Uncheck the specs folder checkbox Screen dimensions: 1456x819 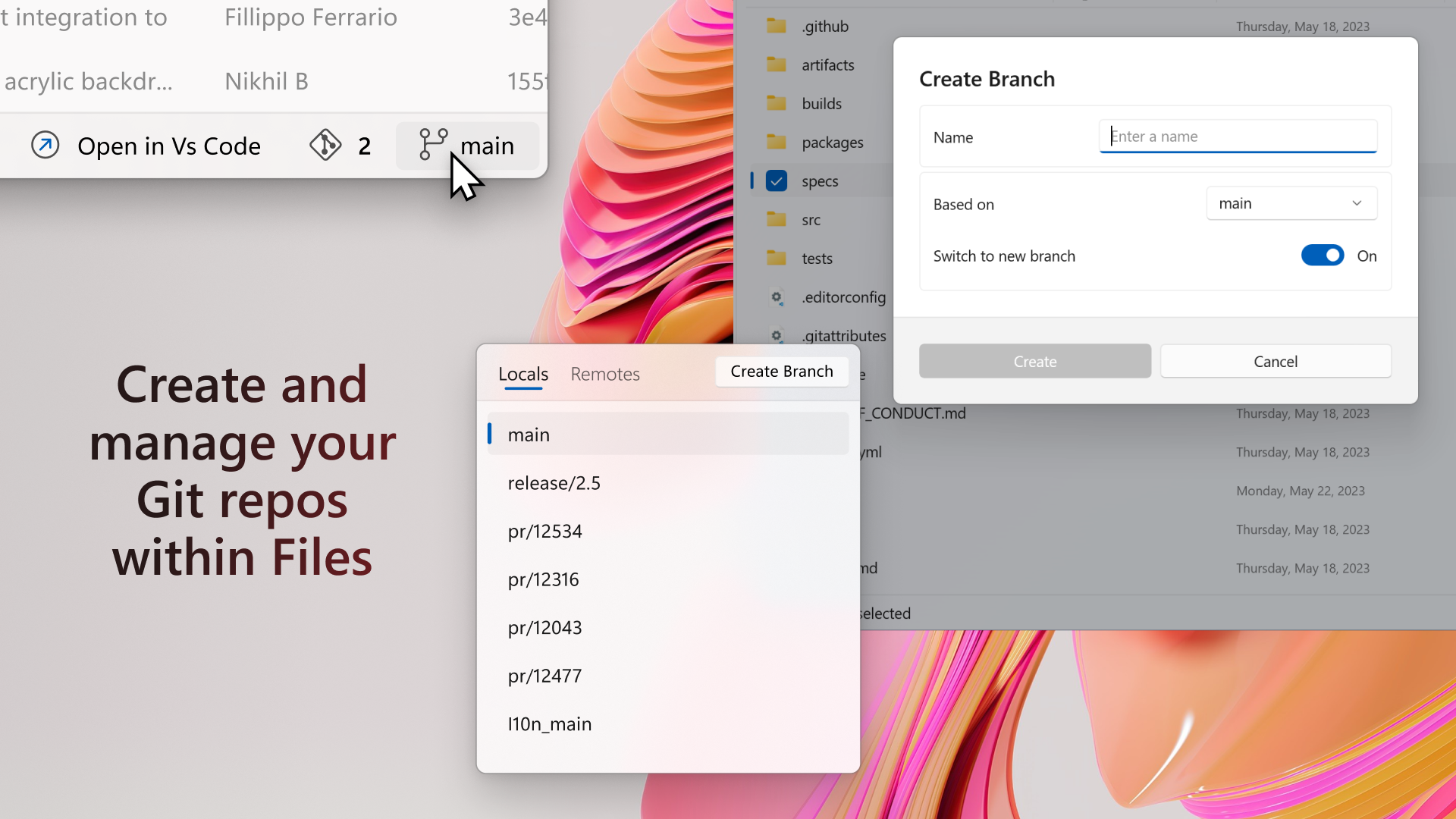(776, 181)
